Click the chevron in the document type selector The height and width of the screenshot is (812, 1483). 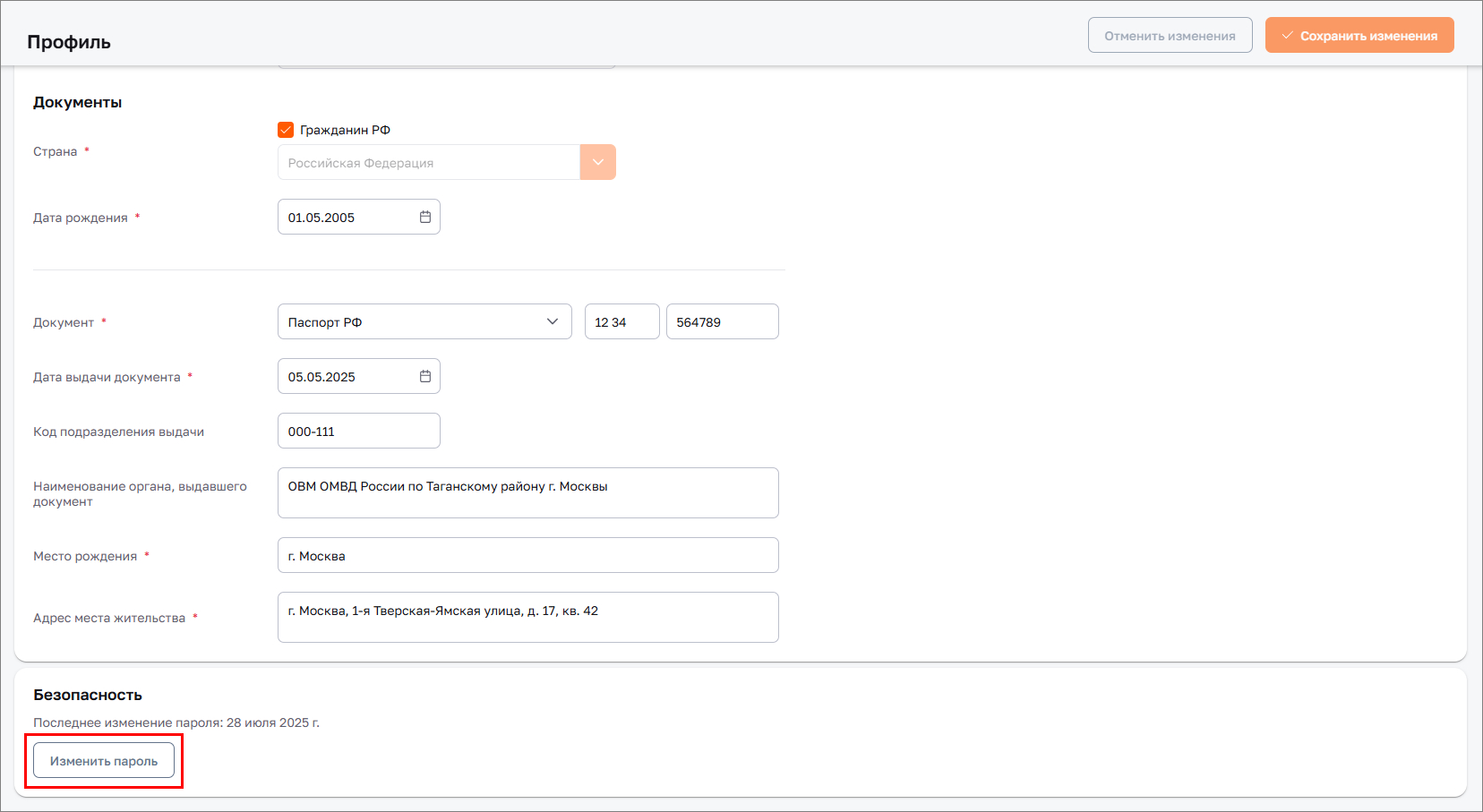tap(553, 321)
